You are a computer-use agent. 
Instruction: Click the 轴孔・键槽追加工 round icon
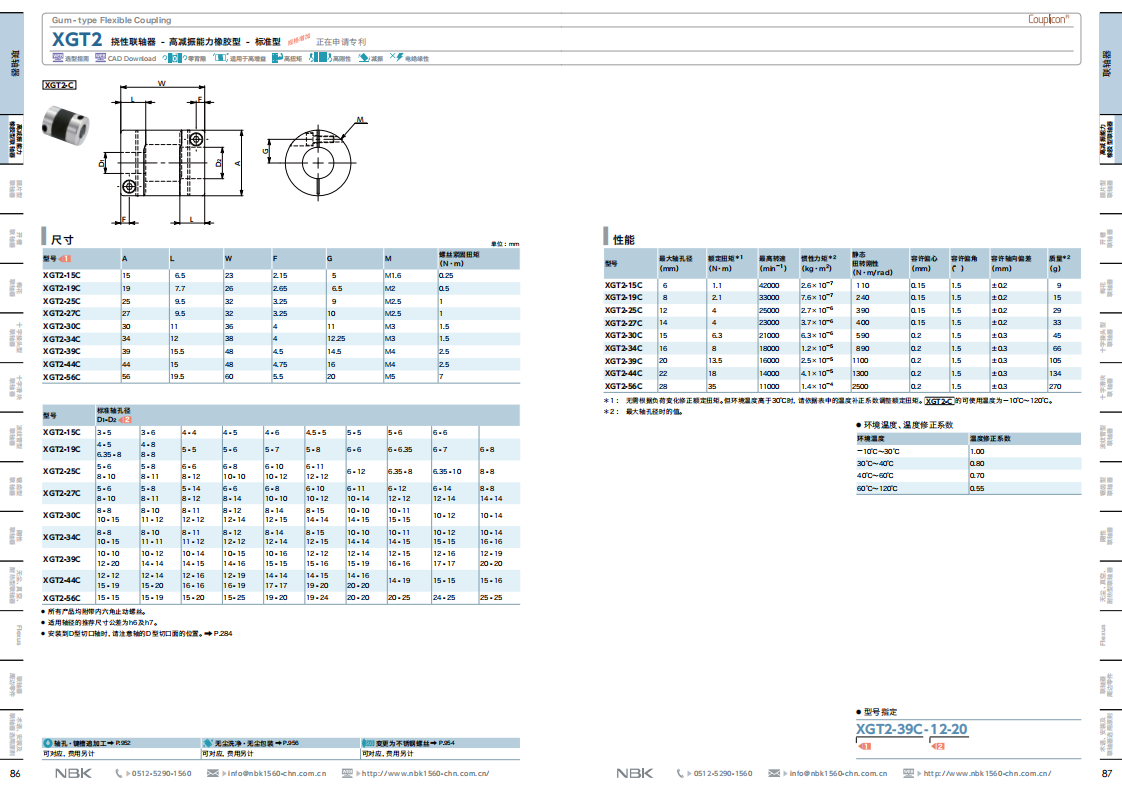48,744
